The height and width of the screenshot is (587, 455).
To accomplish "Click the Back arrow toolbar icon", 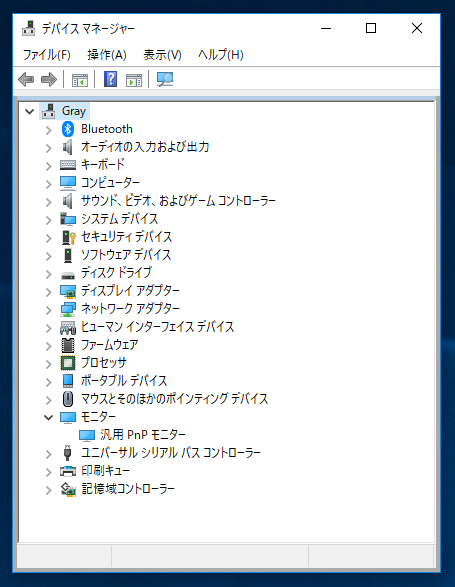I will pyautogui.click(x=26, y=79).
